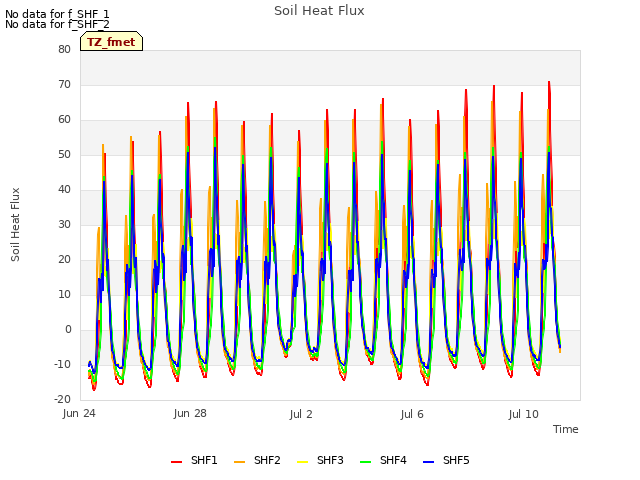Viewport: 640px width, 480px height.
Task: Select the blue SHF5 legend color swatch
Action: pos(429,462)
